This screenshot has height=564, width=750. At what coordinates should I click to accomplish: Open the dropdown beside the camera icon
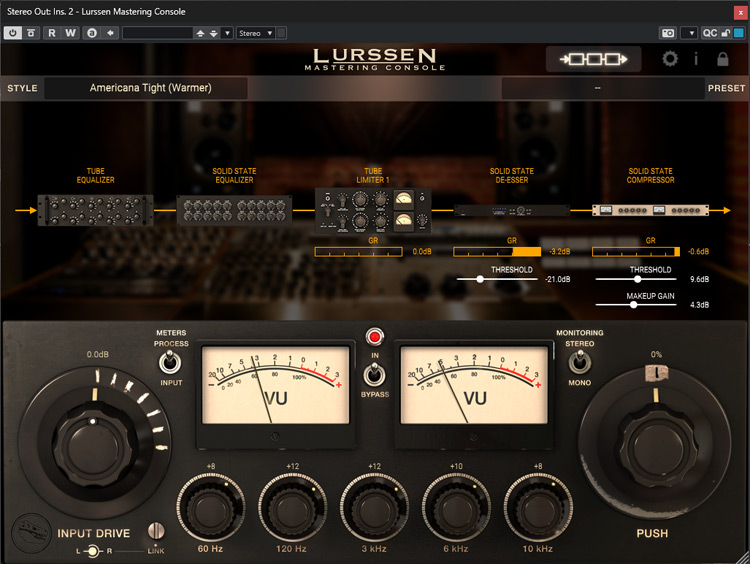tap(690, 33)
